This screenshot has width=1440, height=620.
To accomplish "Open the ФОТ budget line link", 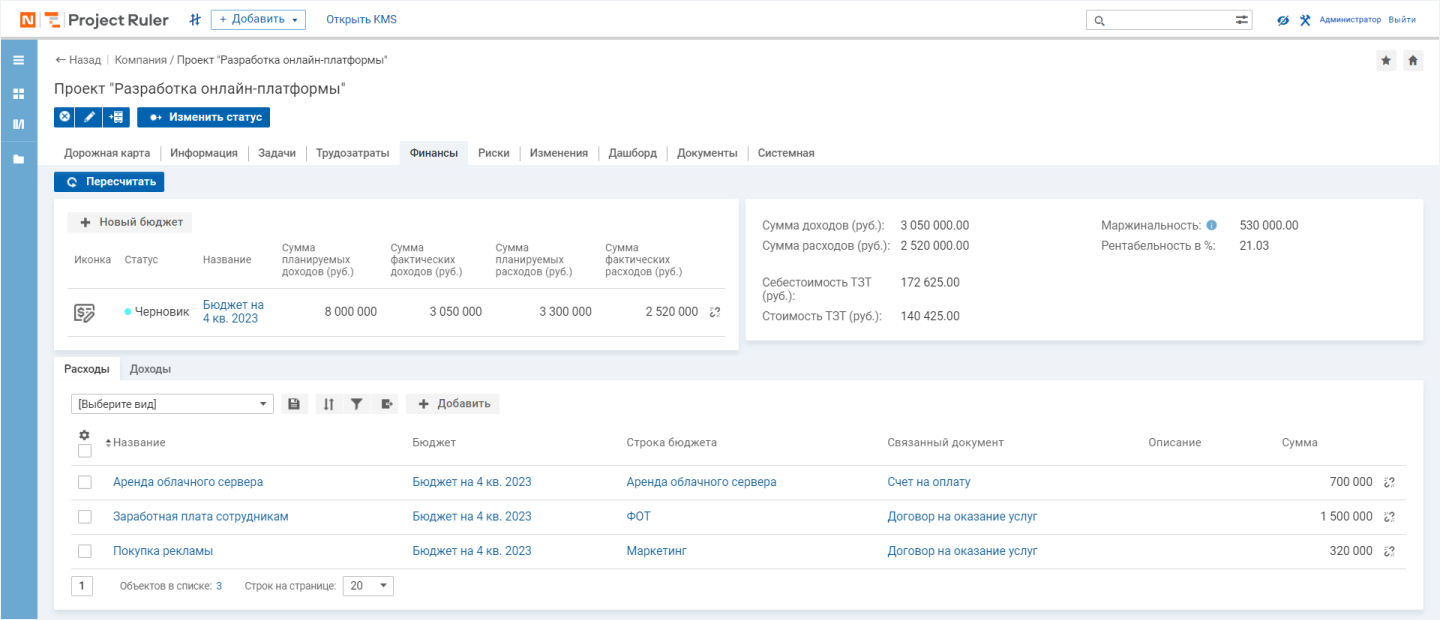I will (639, 517).
